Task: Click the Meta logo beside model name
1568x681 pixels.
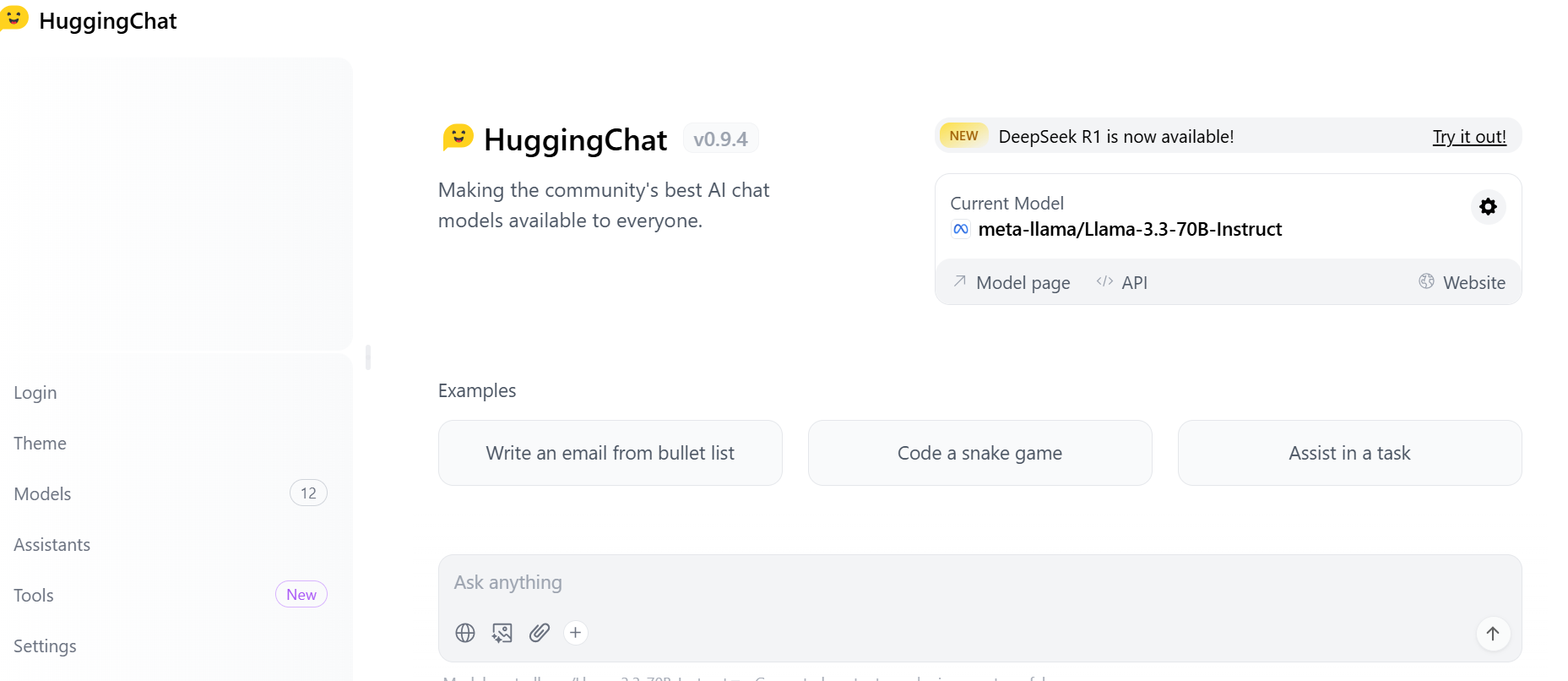Action: (x=961, y=229)
